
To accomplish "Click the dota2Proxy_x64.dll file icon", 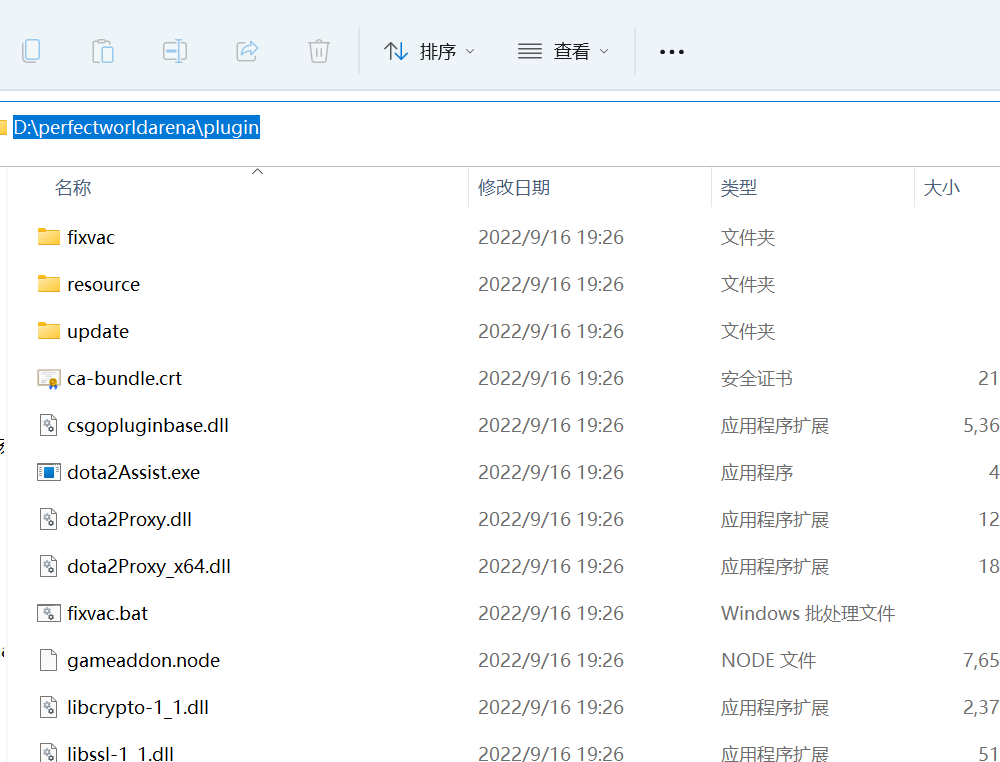I will 48,566.
